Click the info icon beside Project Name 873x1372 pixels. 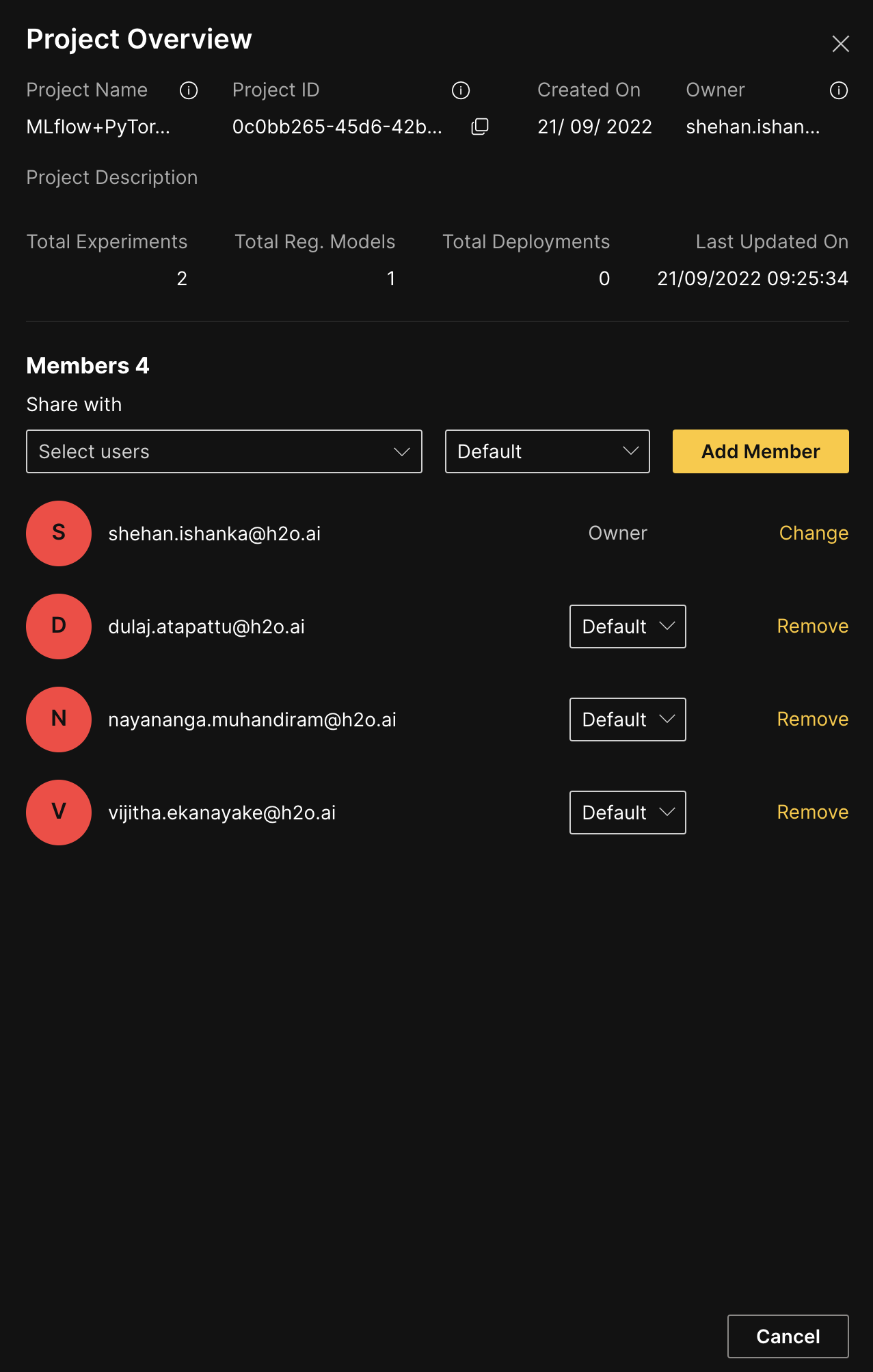tap(189, 90)
